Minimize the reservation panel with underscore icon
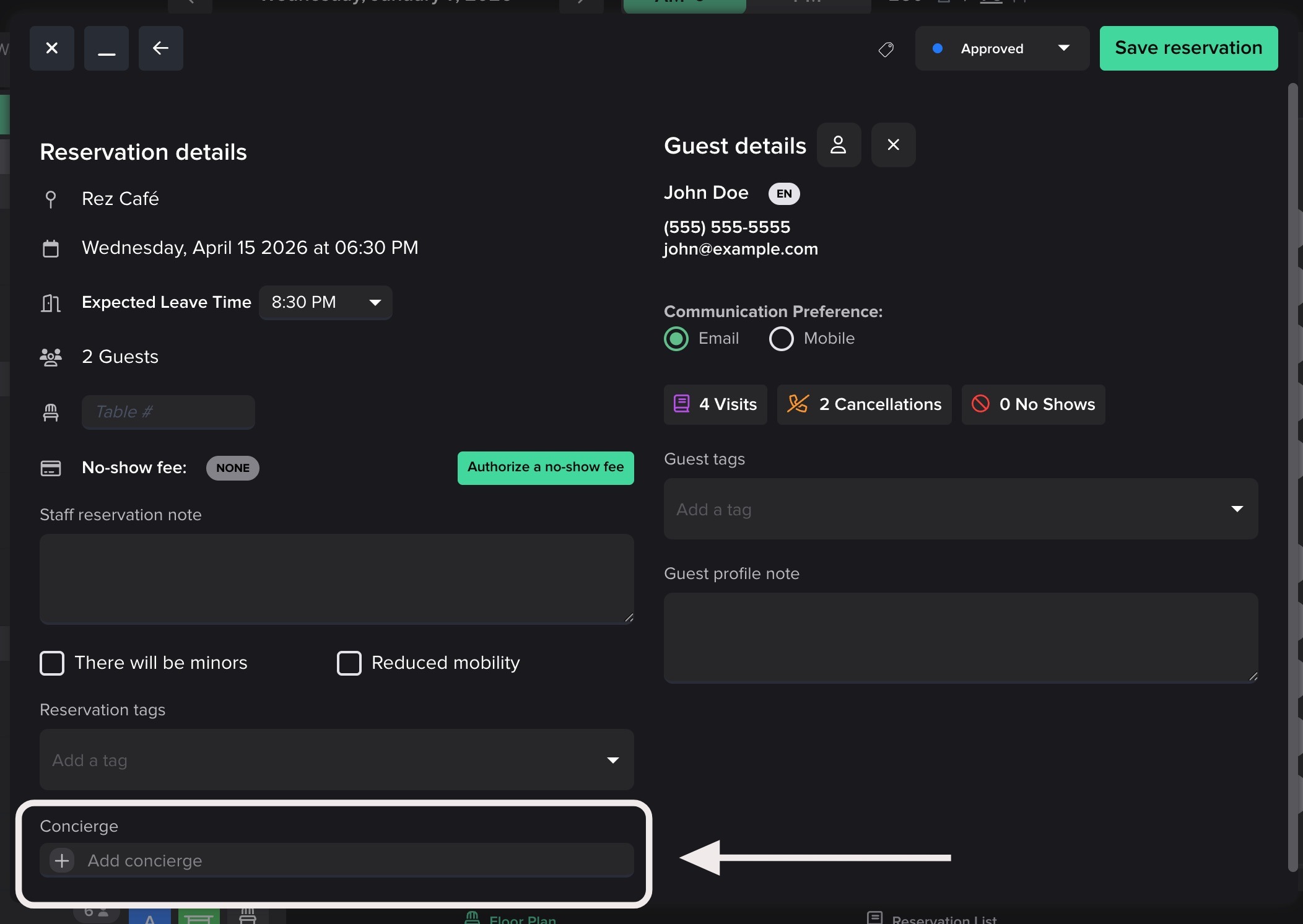 [x=107, y=48]
